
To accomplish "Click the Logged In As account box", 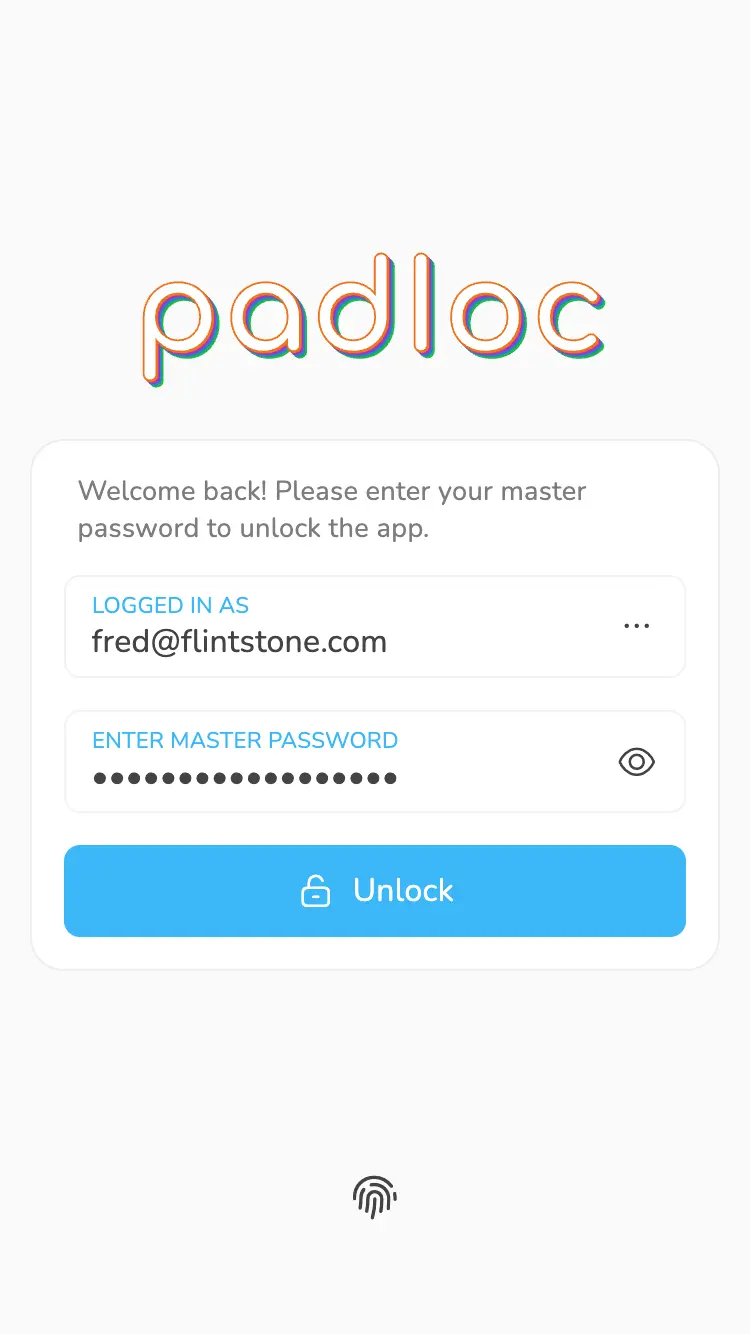I will (x=375, y=626).
